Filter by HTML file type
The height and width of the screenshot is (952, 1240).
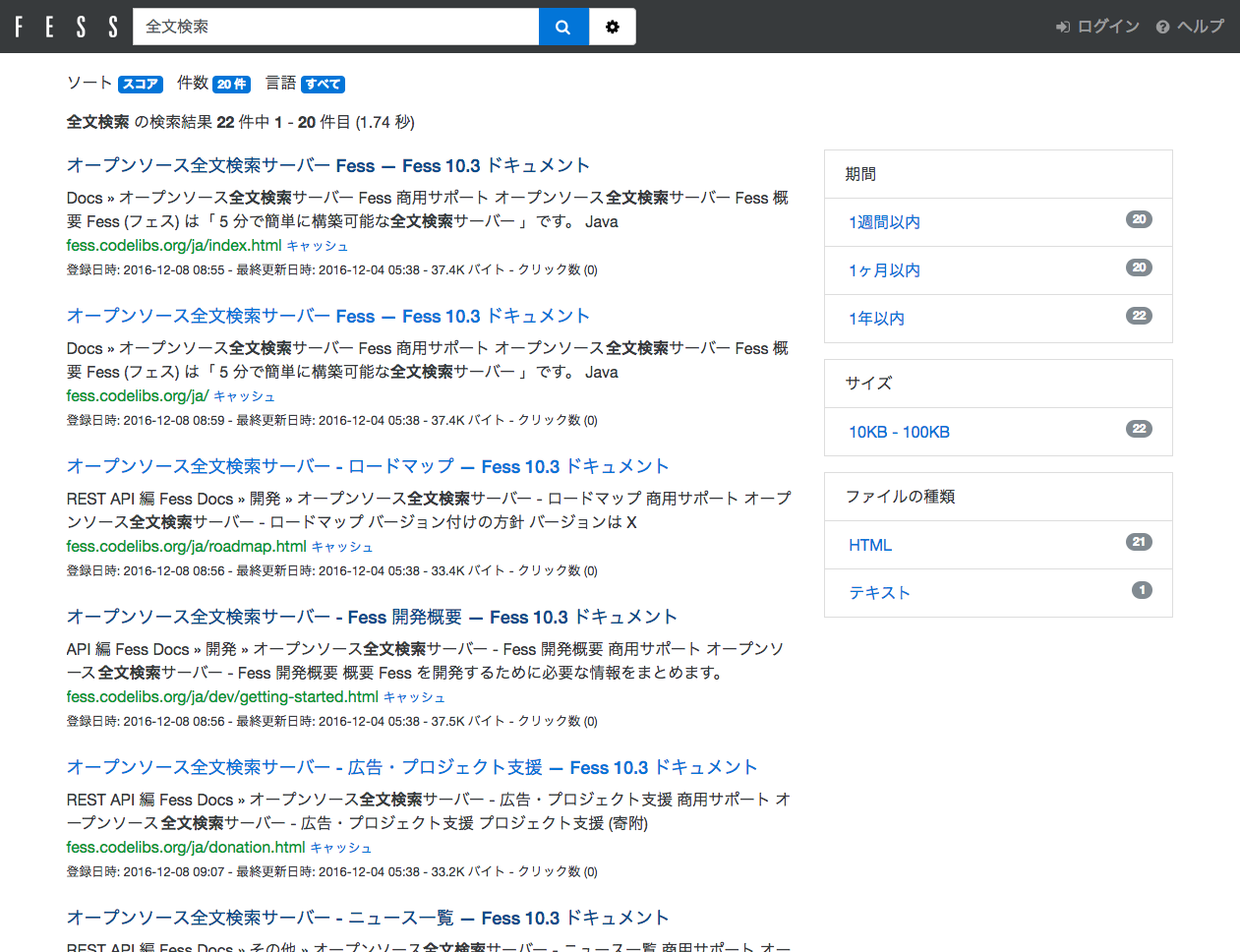click(870, 545)
